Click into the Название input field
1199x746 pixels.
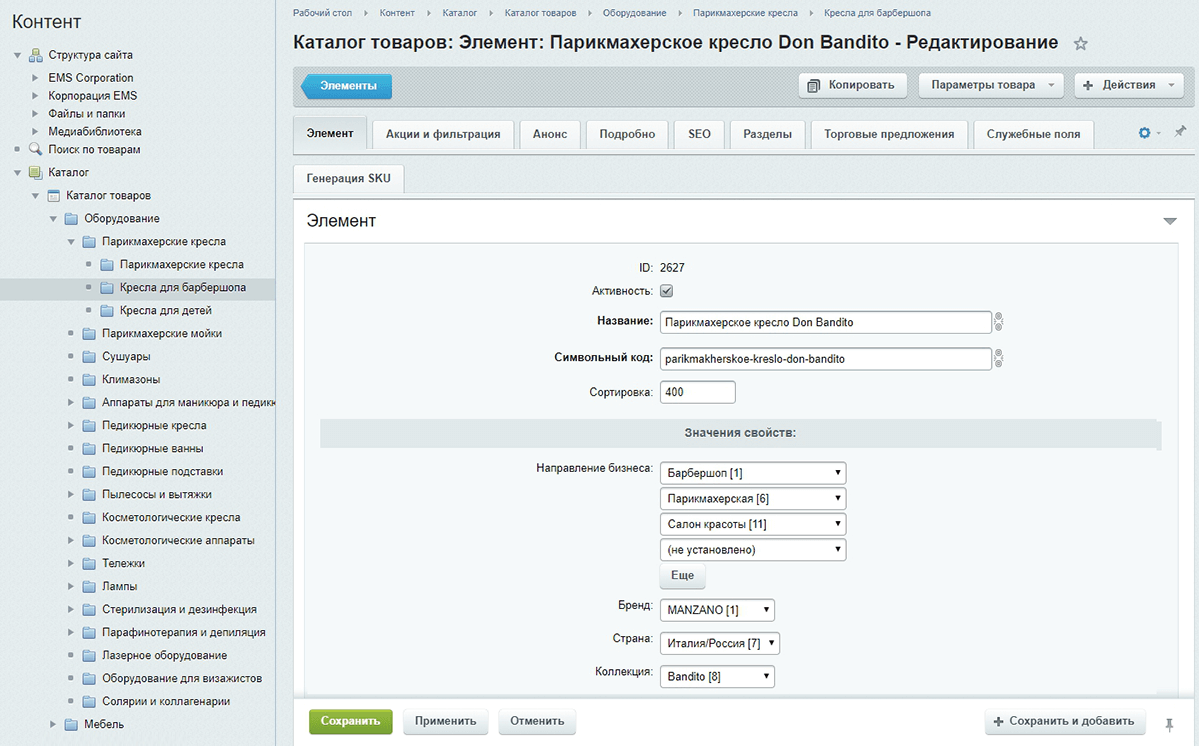[825, 322]
